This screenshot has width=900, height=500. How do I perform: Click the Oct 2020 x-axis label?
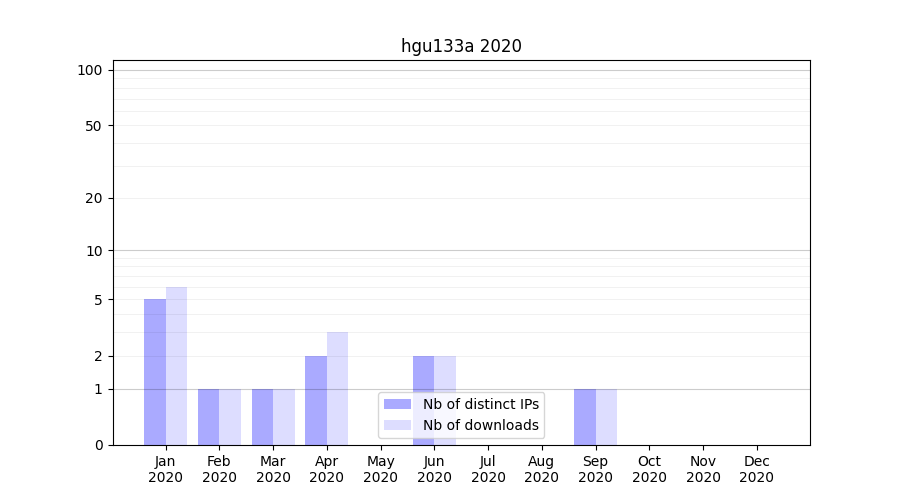coord(649,469)
